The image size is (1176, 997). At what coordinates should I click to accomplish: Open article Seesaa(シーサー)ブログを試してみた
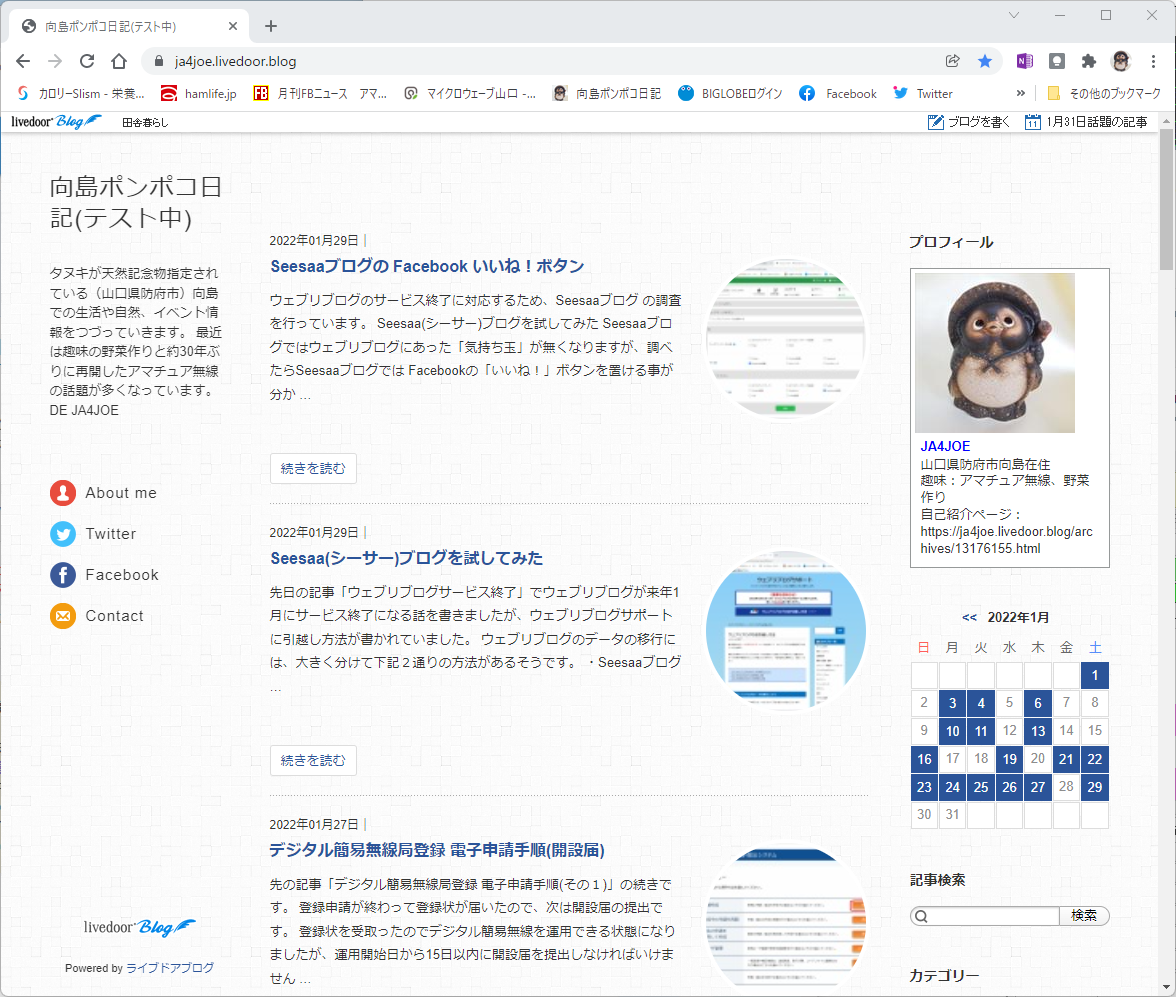click(x=406, y=558)
